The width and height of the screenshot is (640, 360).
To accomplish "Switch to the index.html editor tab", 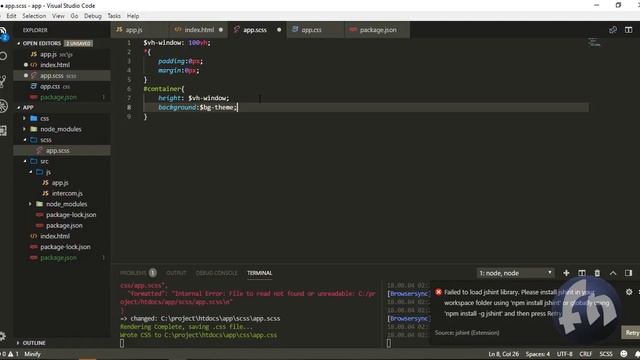I will [x=199, y=30].
